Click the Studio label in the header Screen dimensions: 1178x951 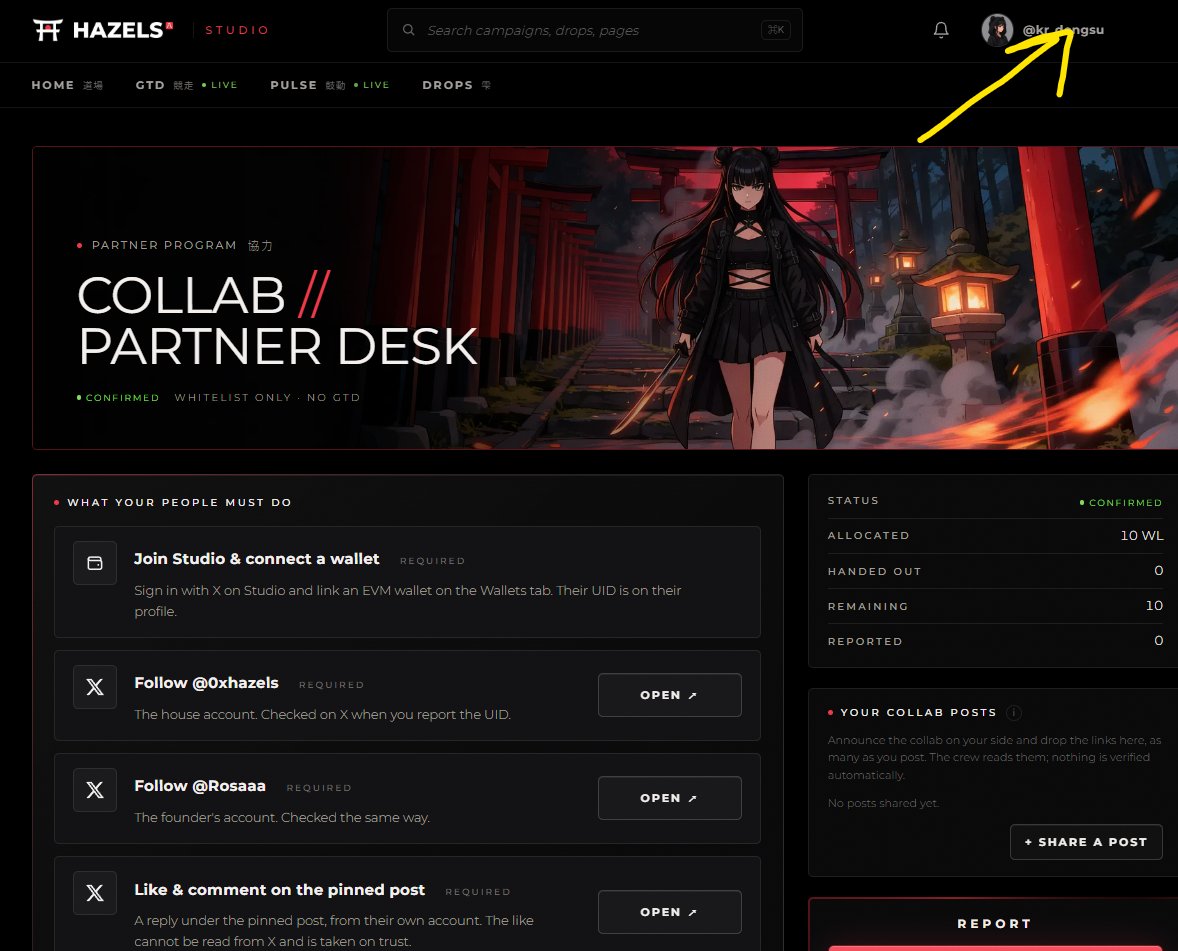pos(237,30)
